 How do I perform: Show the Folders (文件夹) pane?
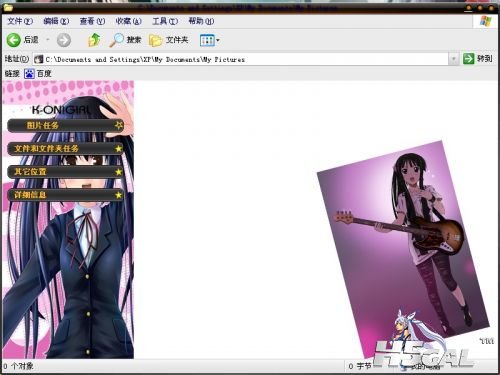tap(169, 40)
